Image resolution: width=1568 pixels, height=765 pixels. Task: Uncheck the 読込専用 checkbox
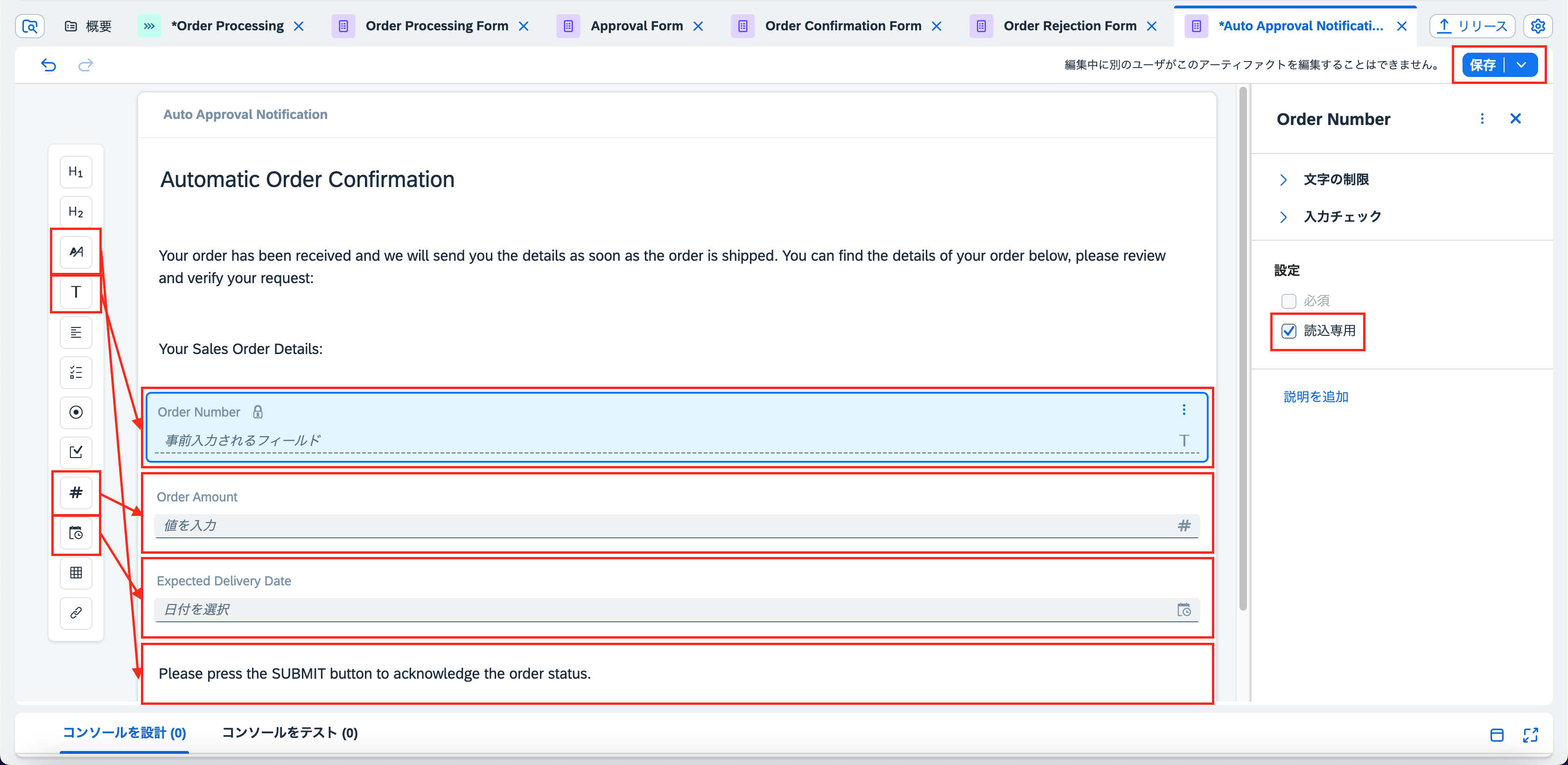click(1288, 331)
